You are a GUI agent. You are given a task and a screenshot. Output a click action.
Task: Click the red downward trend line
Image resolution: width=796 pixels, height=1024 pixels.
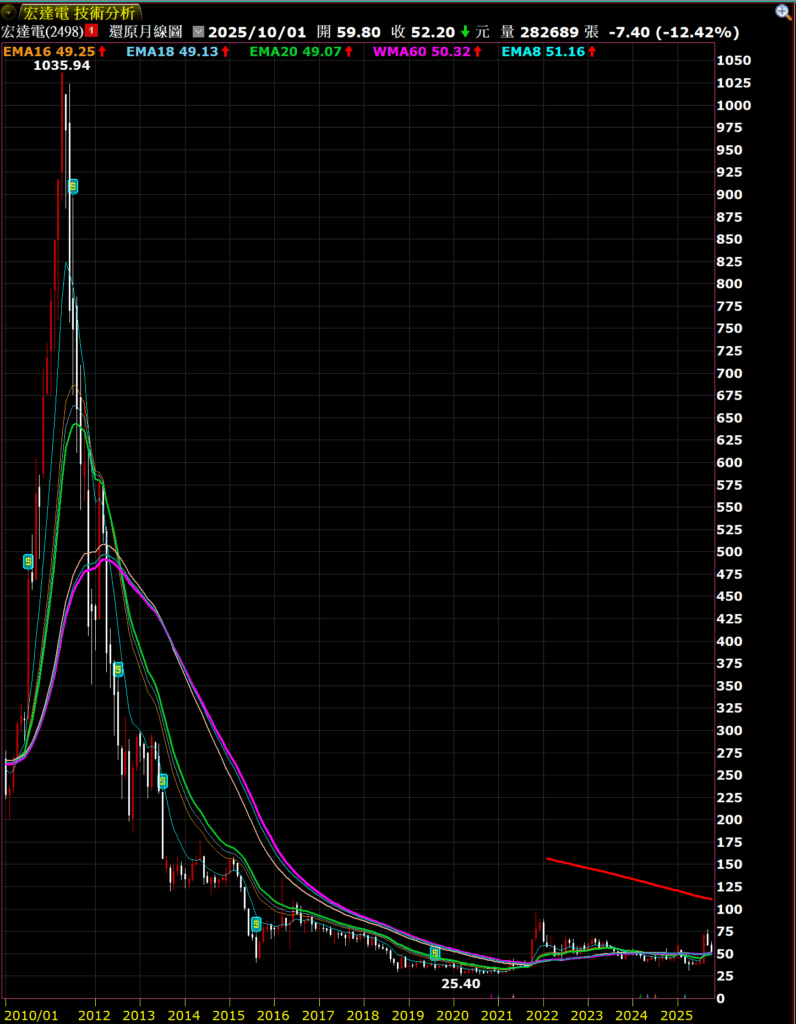[630, 878]
